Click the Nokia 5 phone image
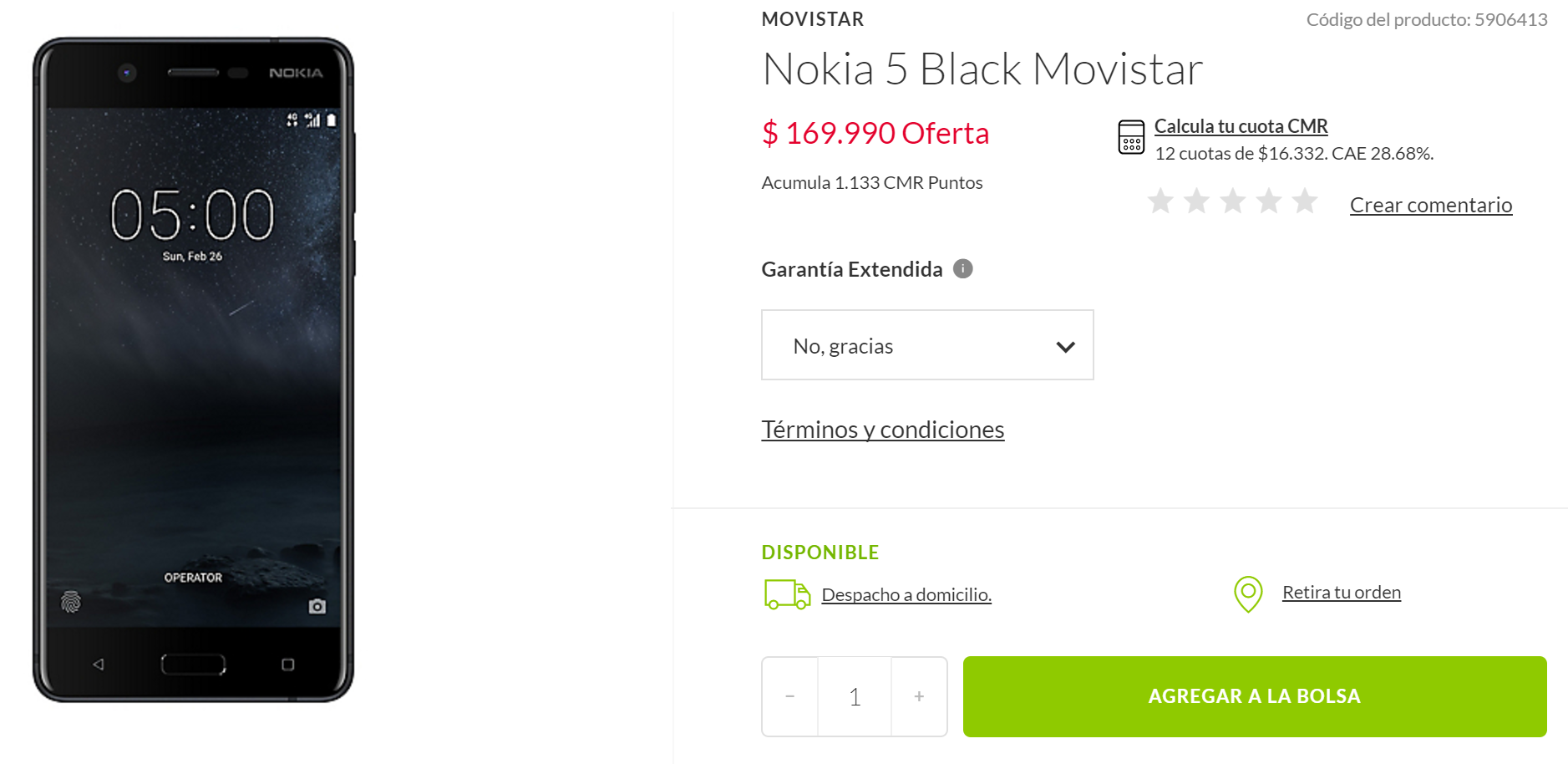The width and height of the screenshot is (1568, 764). pos(193,369)
